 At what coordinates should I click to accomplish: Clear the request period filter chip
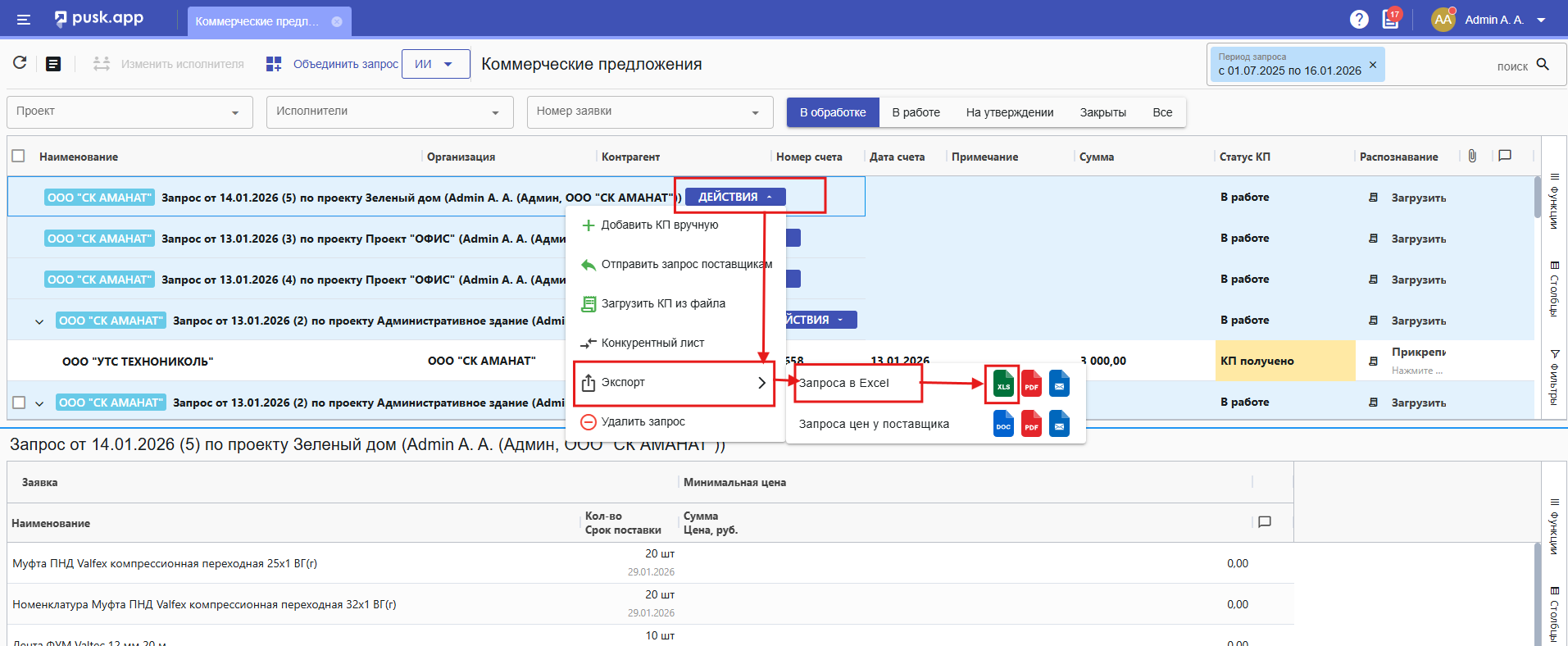click(1373, 64)
